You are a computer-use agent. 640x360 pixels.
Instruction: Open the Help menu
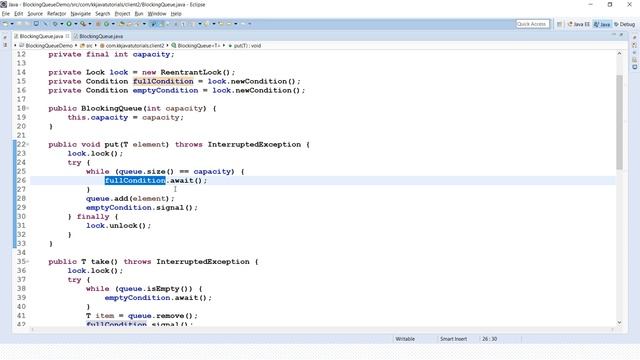coord(176,13)
